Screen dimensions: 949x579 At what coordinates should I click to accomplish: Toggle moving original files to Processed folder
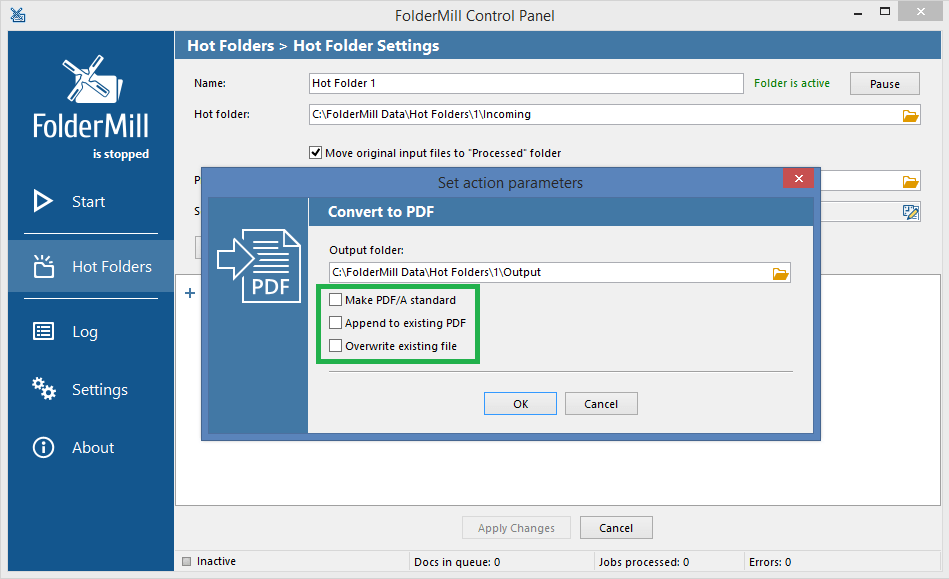pyautogui.click(x=316, y=152)
